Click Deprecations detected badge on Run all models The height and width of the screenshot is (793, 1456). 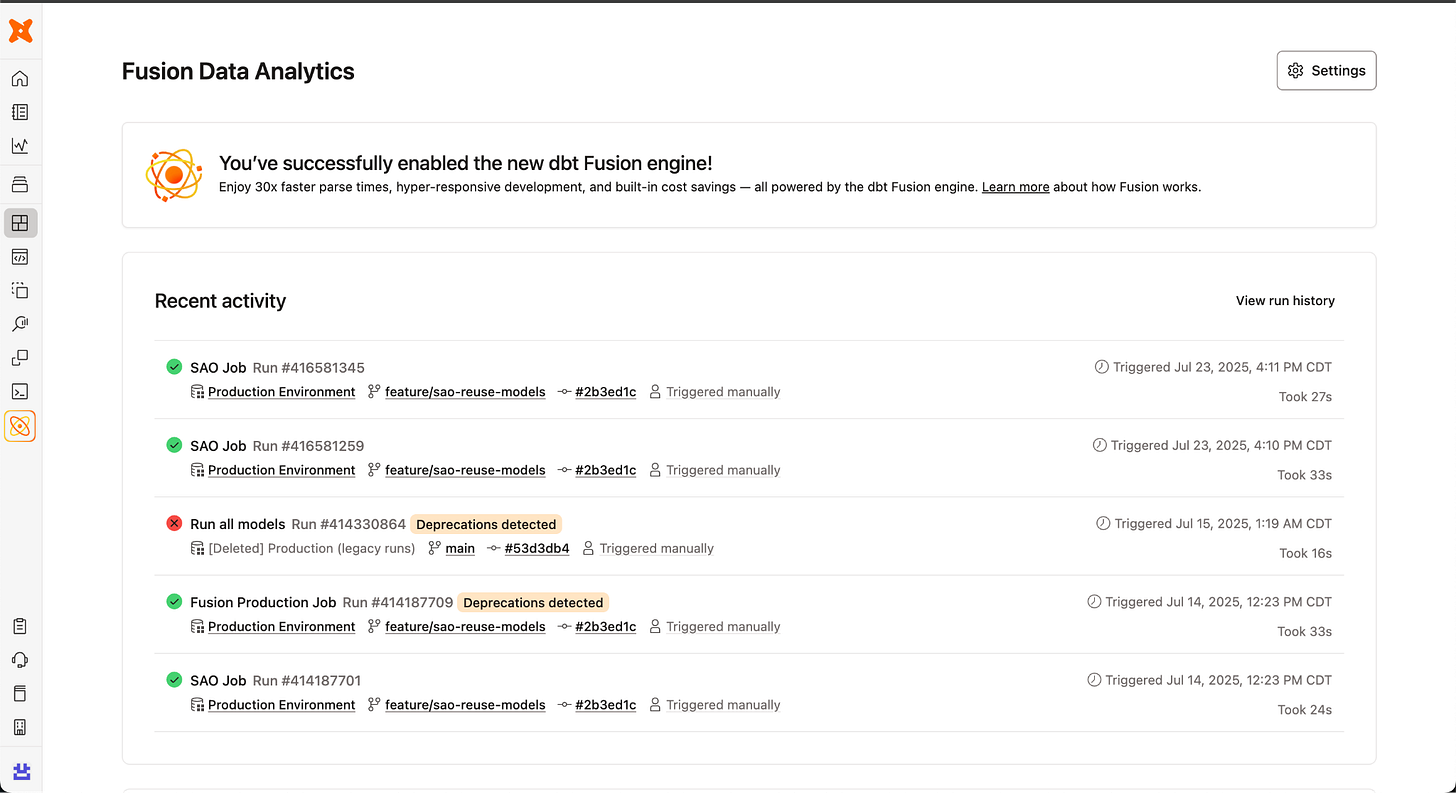[486, 524]
